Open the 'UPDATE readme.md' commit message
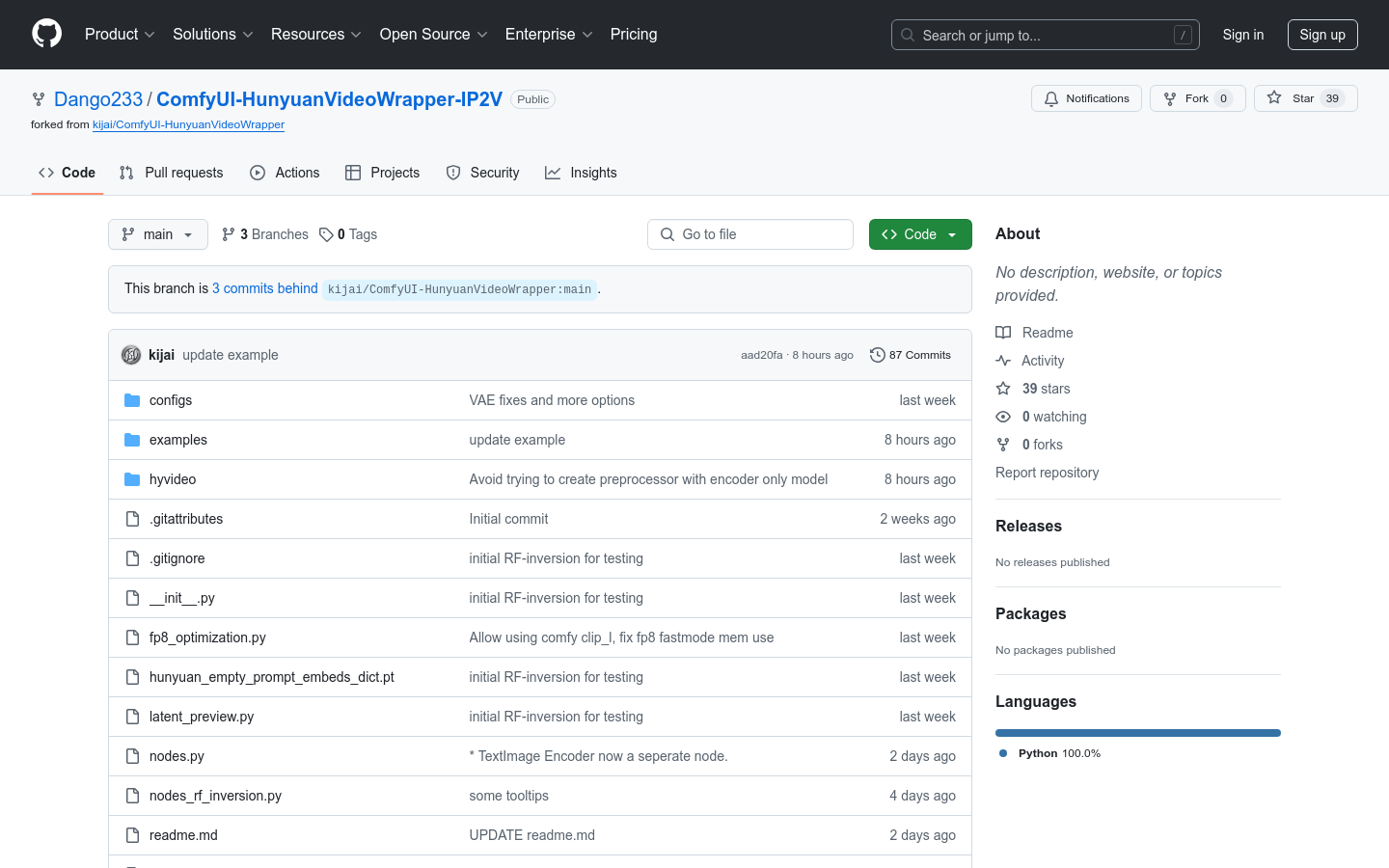The height and width of the screenshot is (868, 1389). (532, 835)
